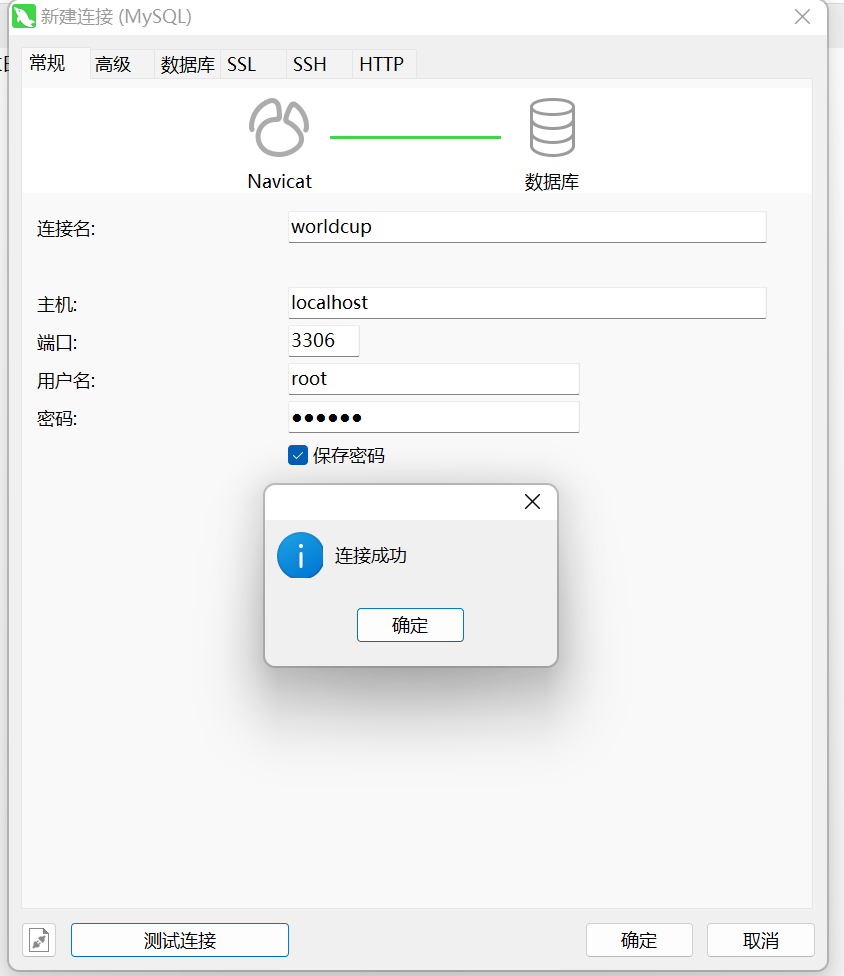The width and height of the screenshot is (844, 976).
Task: Click the 密码: label
Action: pos(57,418)
